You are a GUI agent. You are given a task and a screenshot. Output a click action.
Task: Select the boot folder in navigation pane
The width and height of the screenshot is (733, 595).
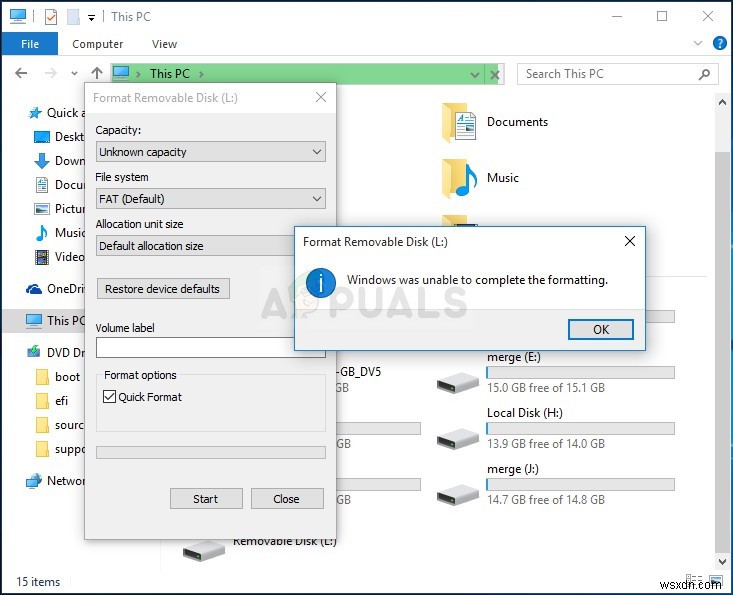coord(58,377)
